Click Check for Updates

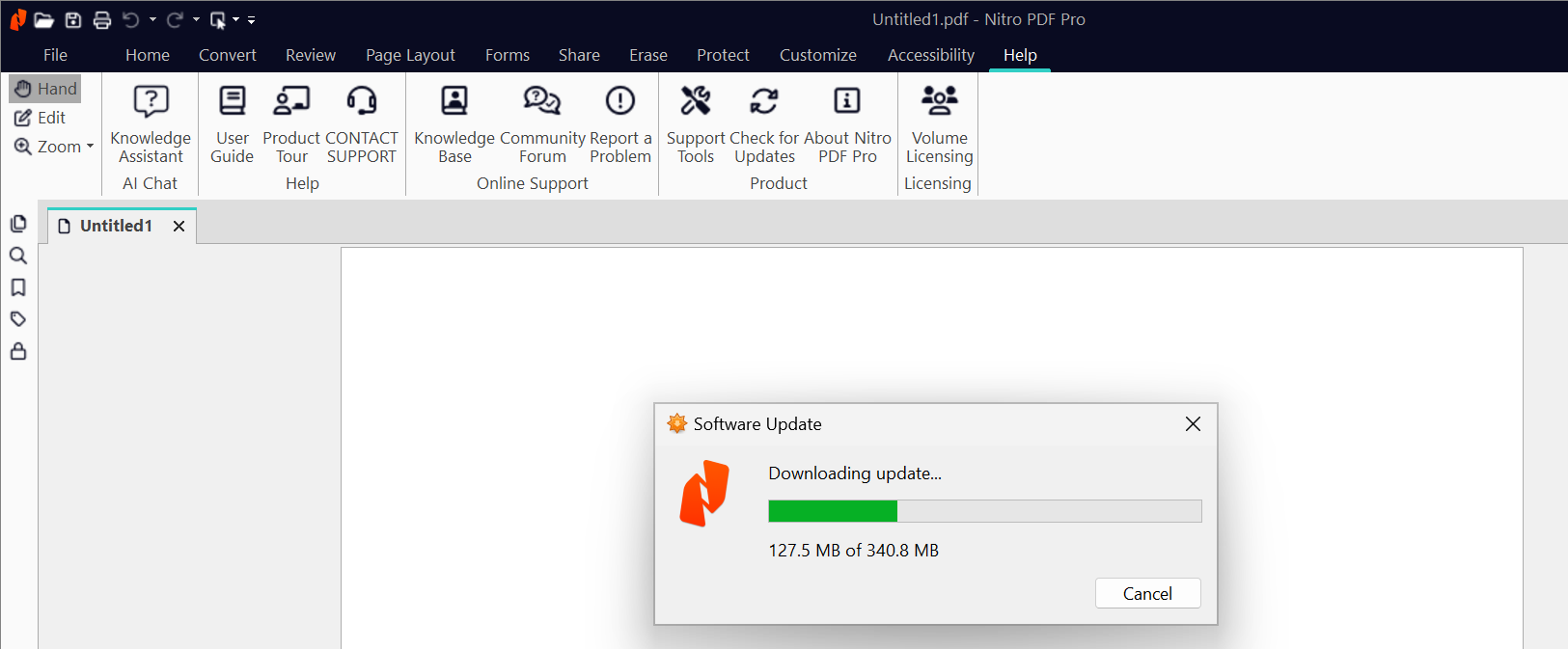[x=764, y=124]
